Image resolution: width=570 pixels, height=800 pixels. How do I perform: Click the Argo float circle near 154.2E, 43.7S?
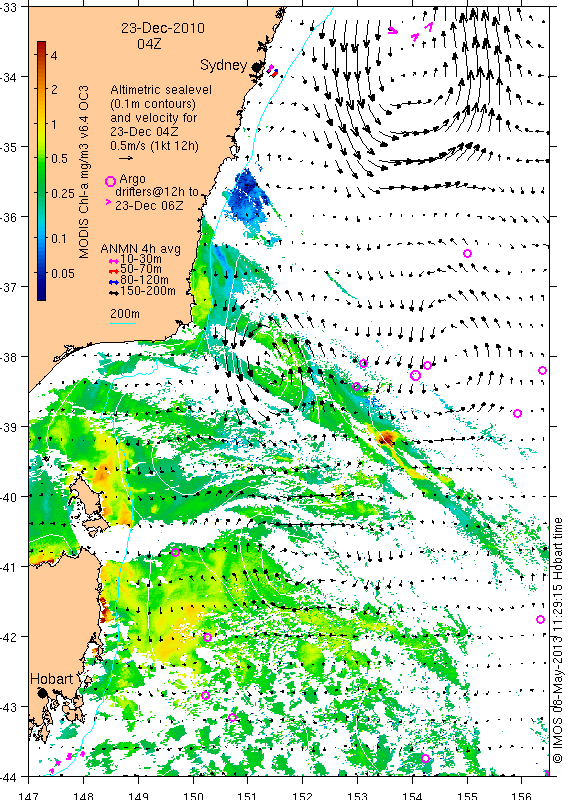(x=426, y=759)
